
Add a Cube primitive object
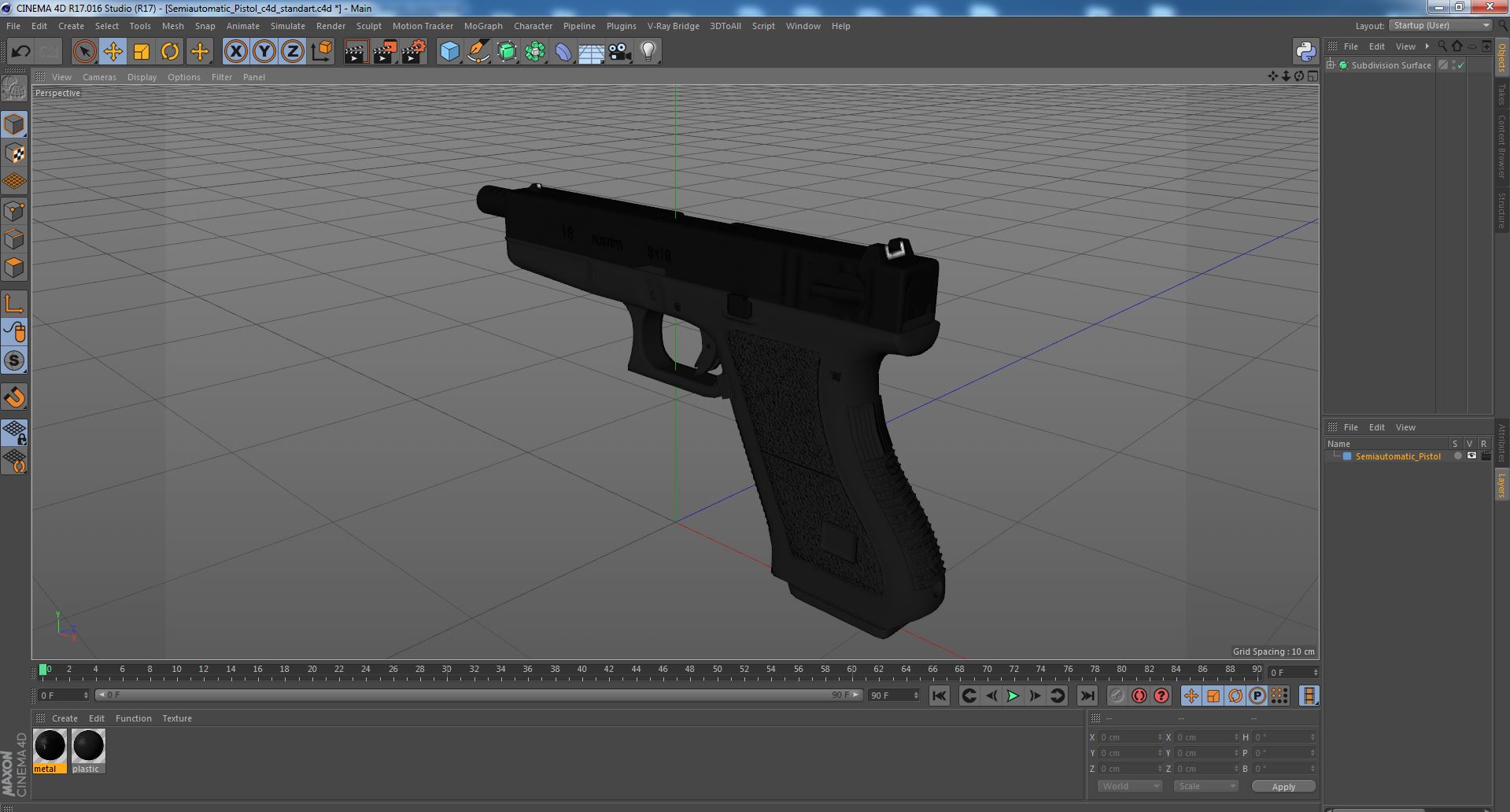point(449,52)
